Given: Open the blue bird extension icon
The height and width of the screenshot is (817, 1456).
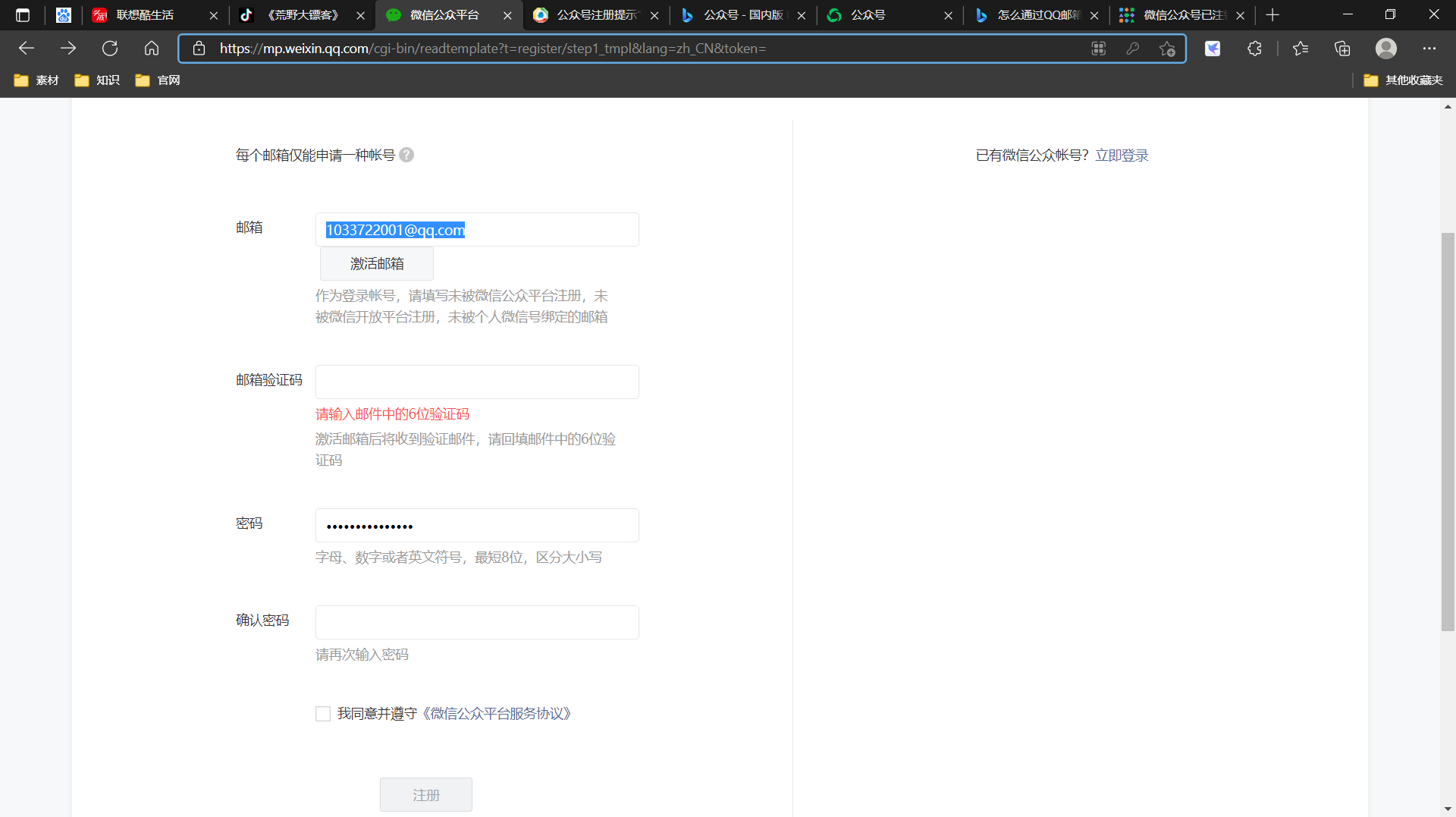Looking at the screenshot, I should click(1213, 49).
